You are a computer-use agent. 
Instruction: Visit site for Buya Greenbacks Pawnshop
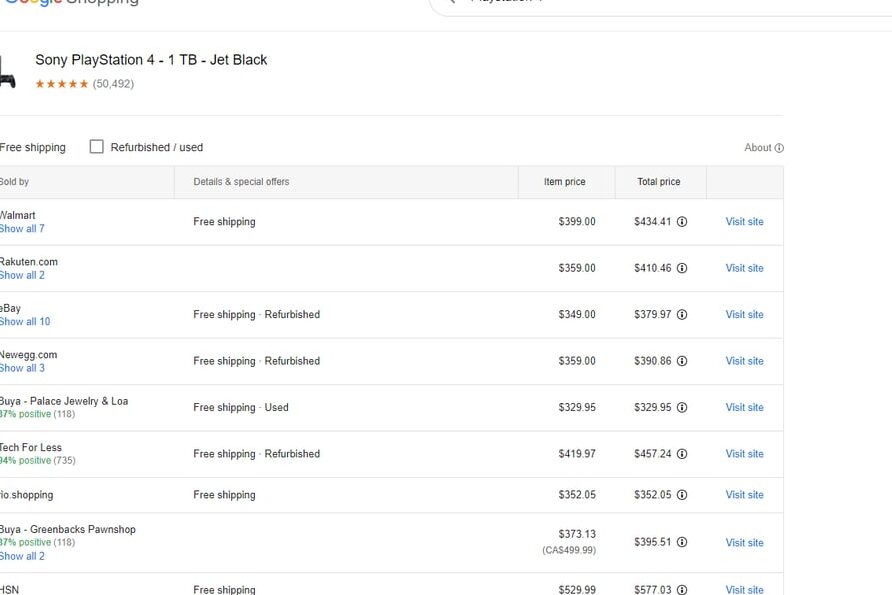[x=744, y=543]
